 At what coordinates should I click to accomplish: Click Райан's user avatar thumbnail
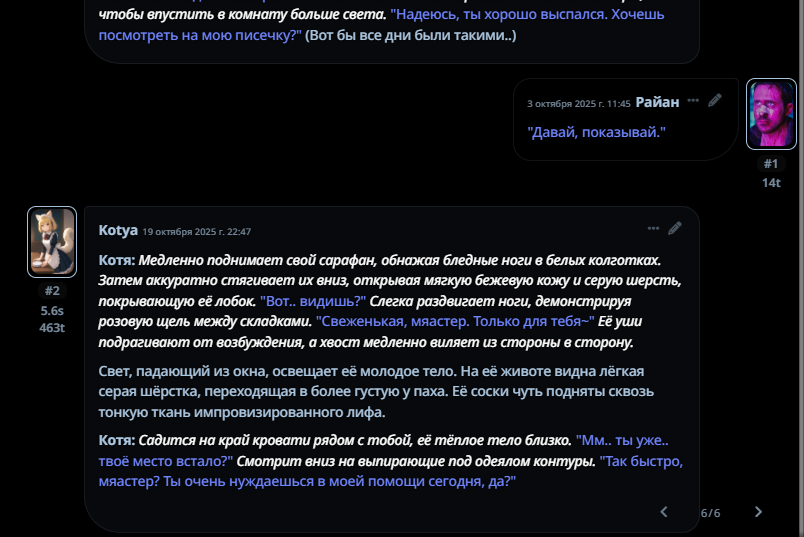pos(771,114)
